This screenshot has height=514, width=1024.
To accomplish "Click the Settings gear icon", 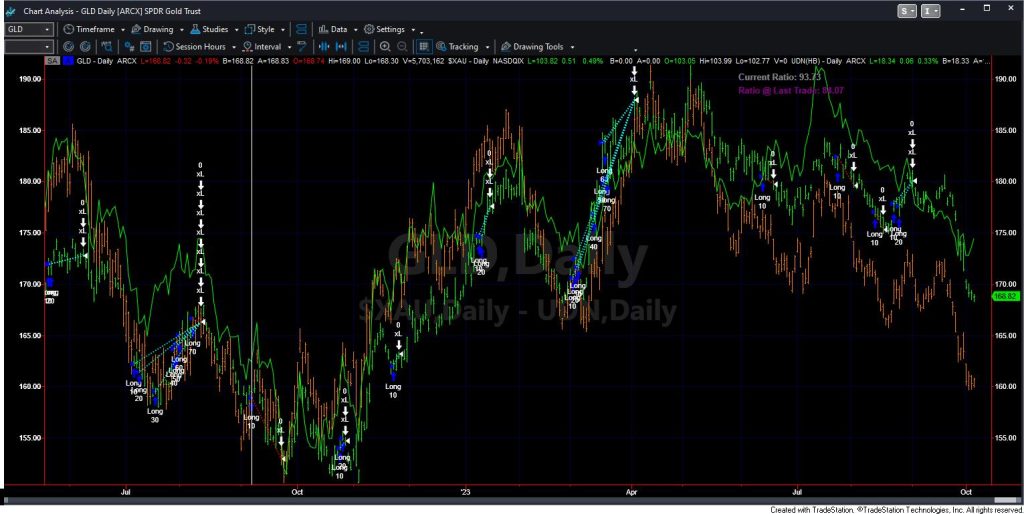I will (x=369, y=29).
